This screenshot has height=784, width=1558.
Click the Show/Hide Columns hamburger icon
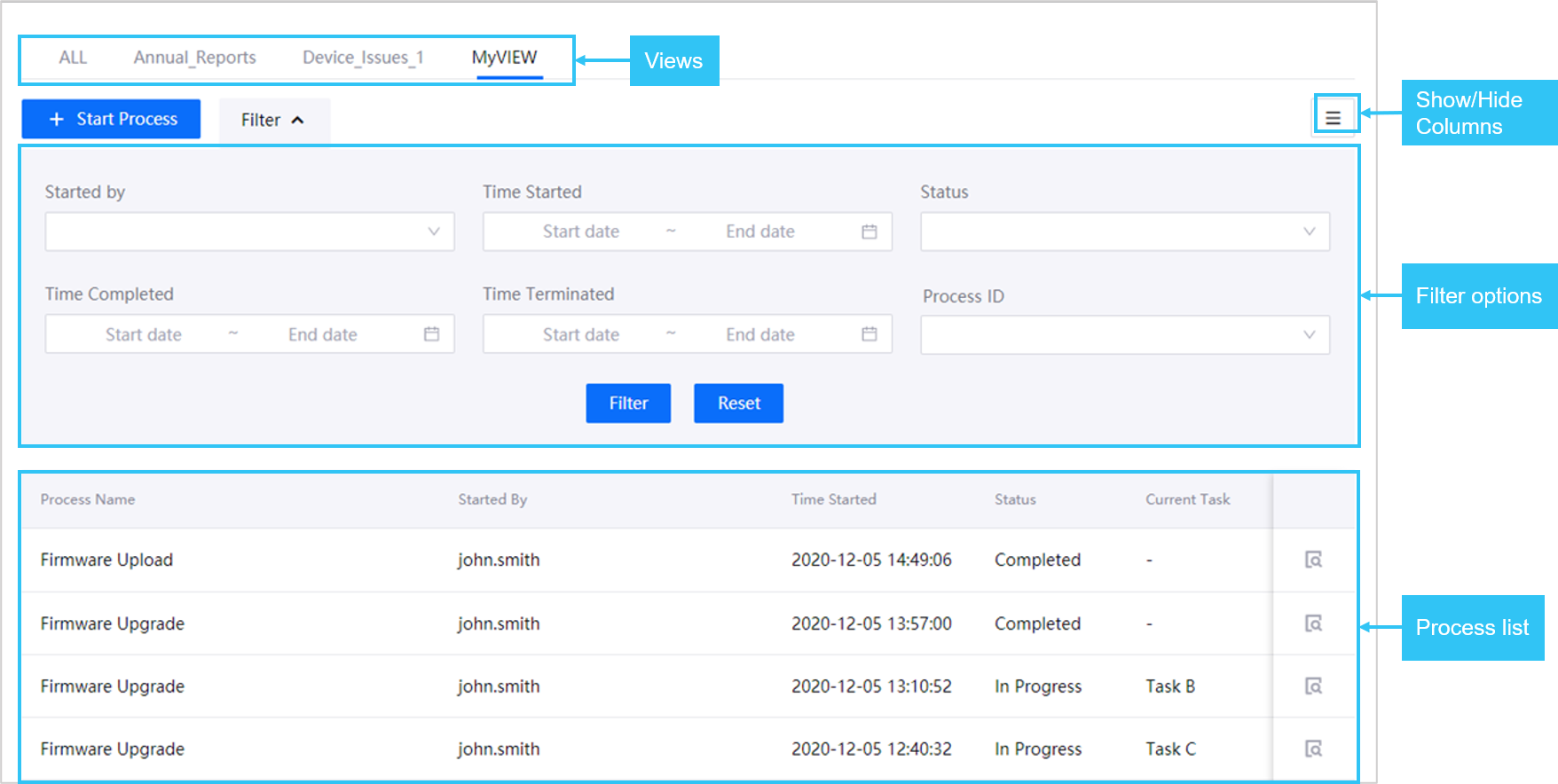(1333, 117)
